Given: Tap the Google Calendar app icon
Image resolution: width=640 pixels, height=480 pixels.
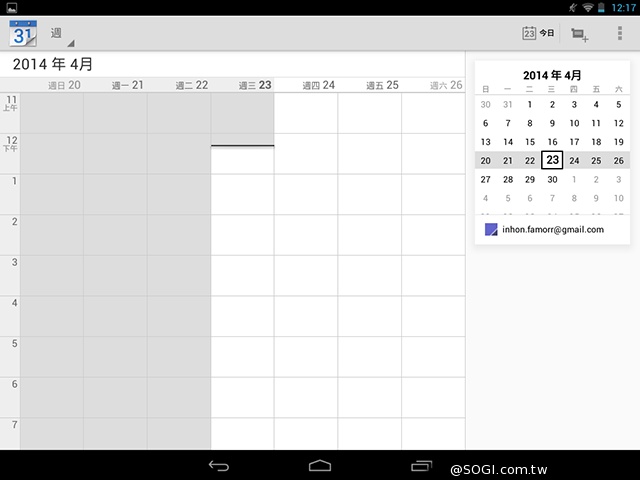Looking at the screenshot, I should [x=23, y=33].
